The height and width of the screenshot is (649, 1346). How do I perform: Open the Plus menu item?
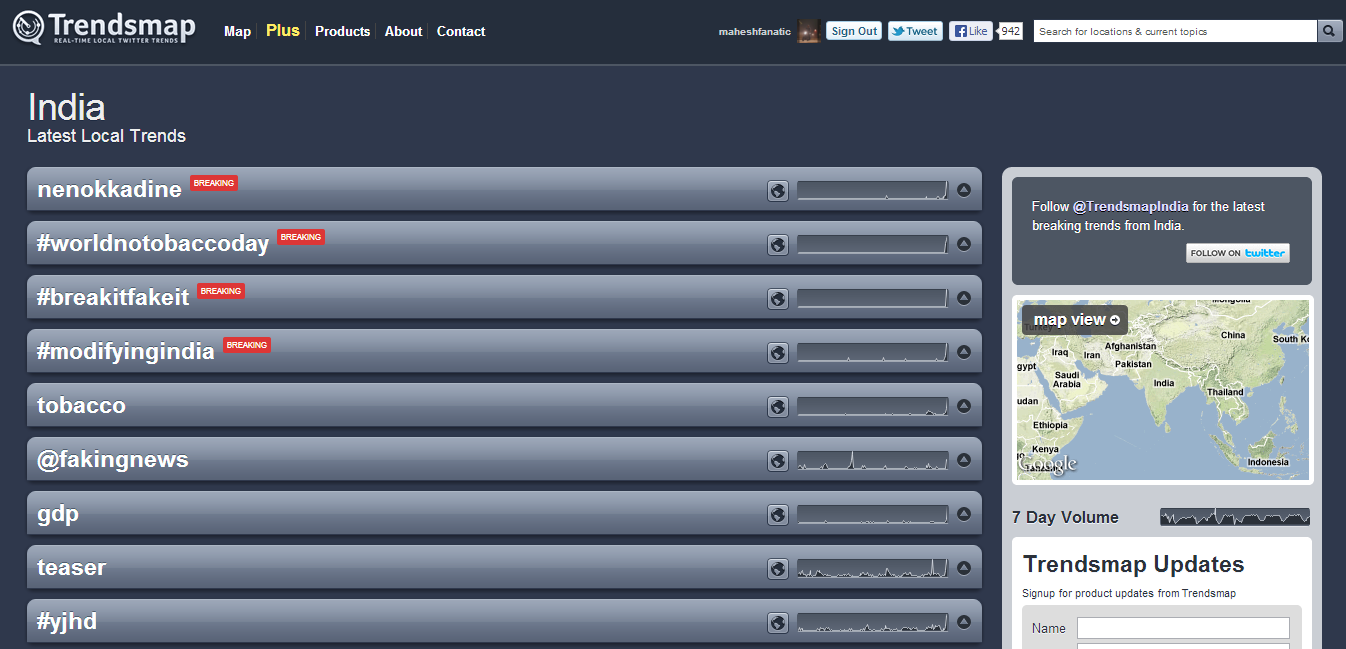coord(283,31)
